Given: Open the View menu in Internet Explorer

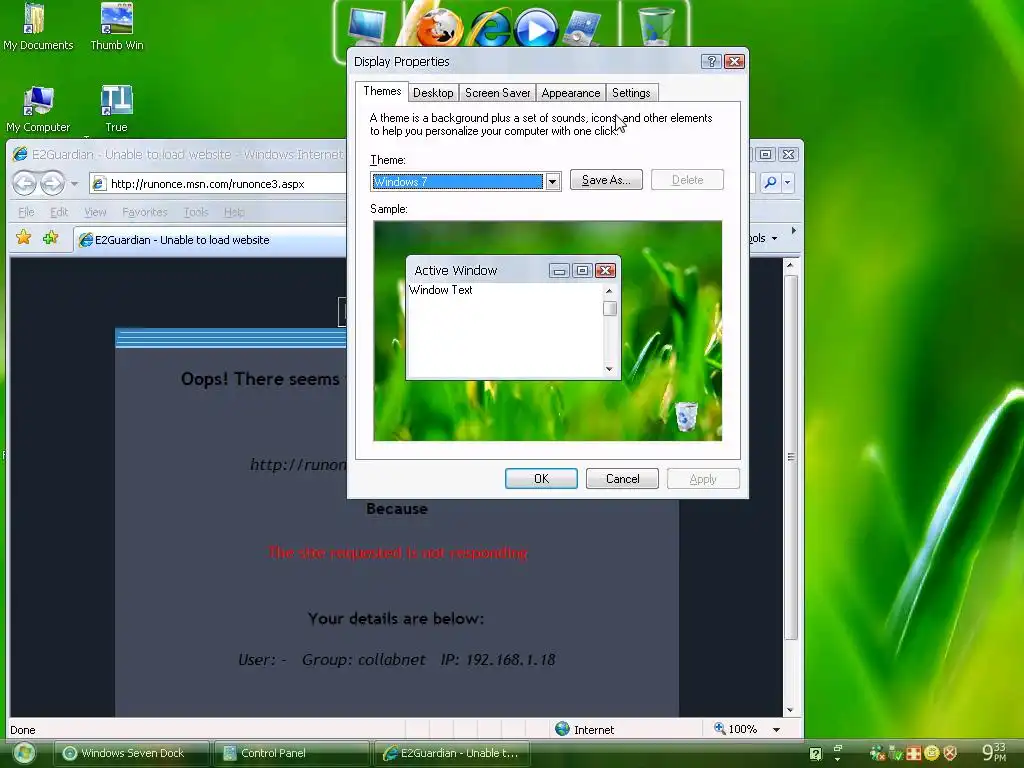Looking at the screenshot, I should point(95,212).
